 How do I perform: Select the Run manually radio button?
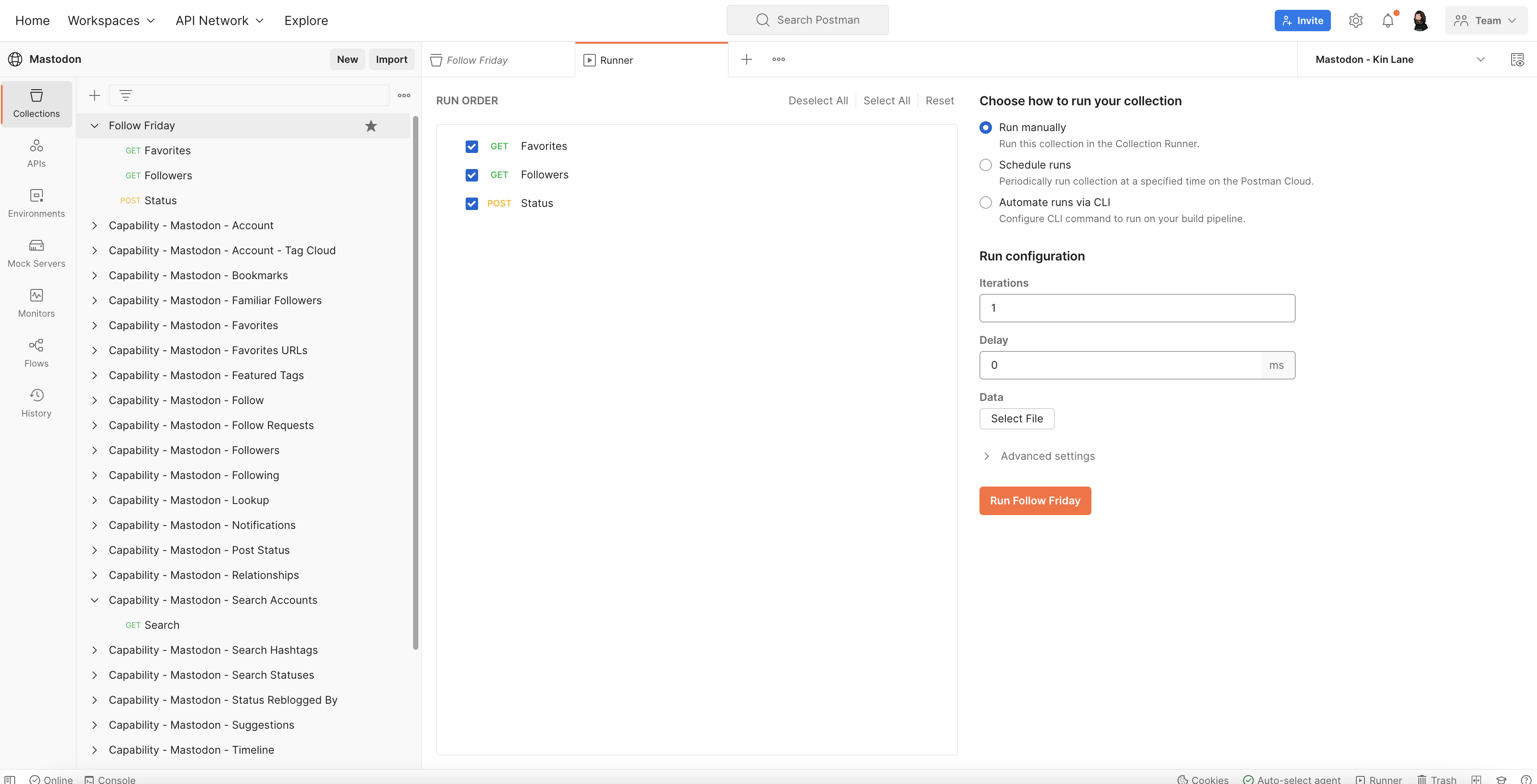[986, 127]
